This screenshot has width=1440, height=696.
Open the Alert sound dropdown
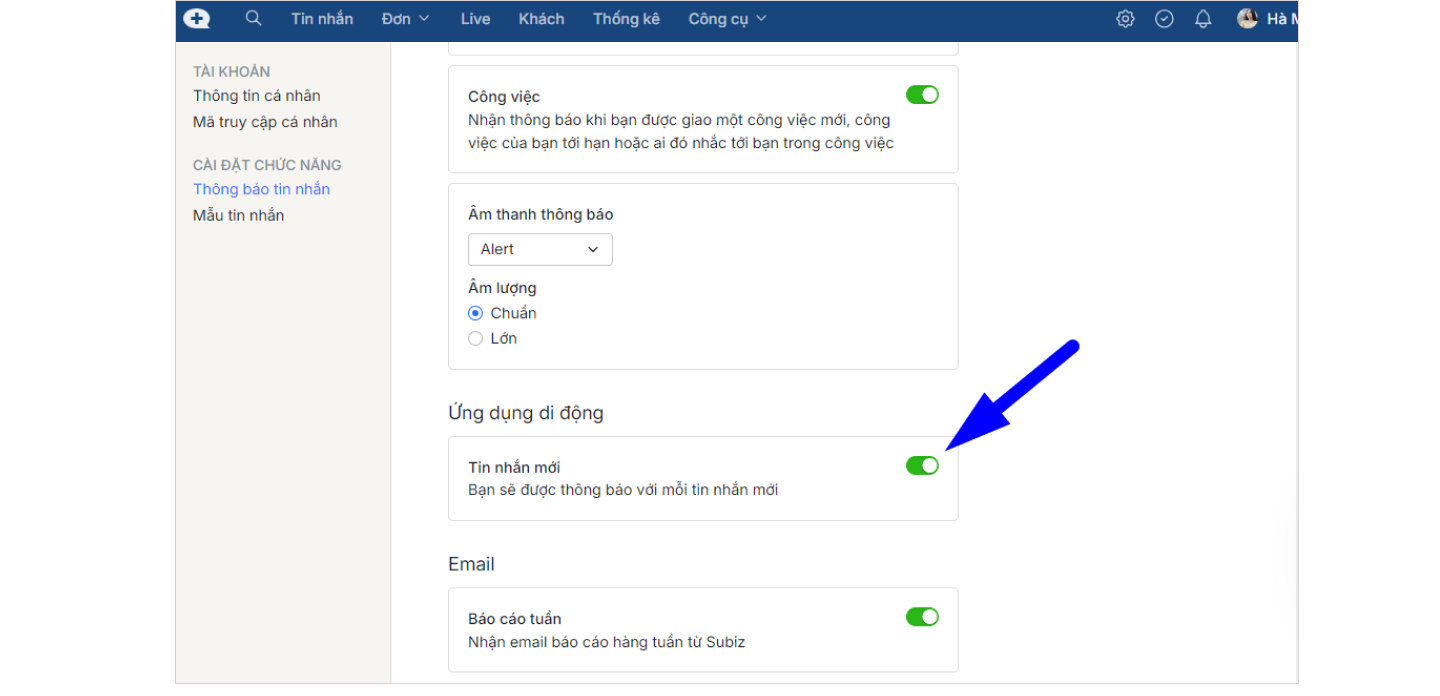(x=540, y=249)
